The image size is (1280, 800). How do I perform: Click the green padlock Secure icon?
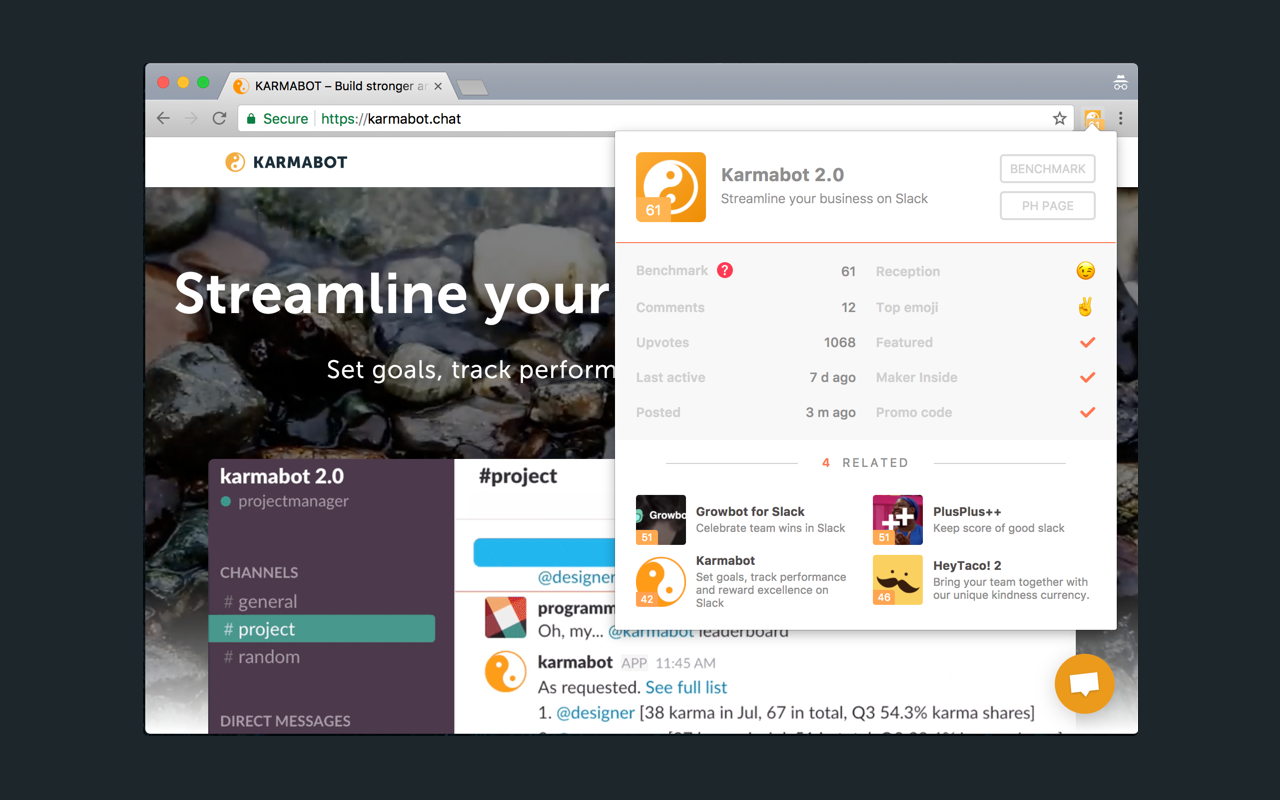(x=252, y=119)
